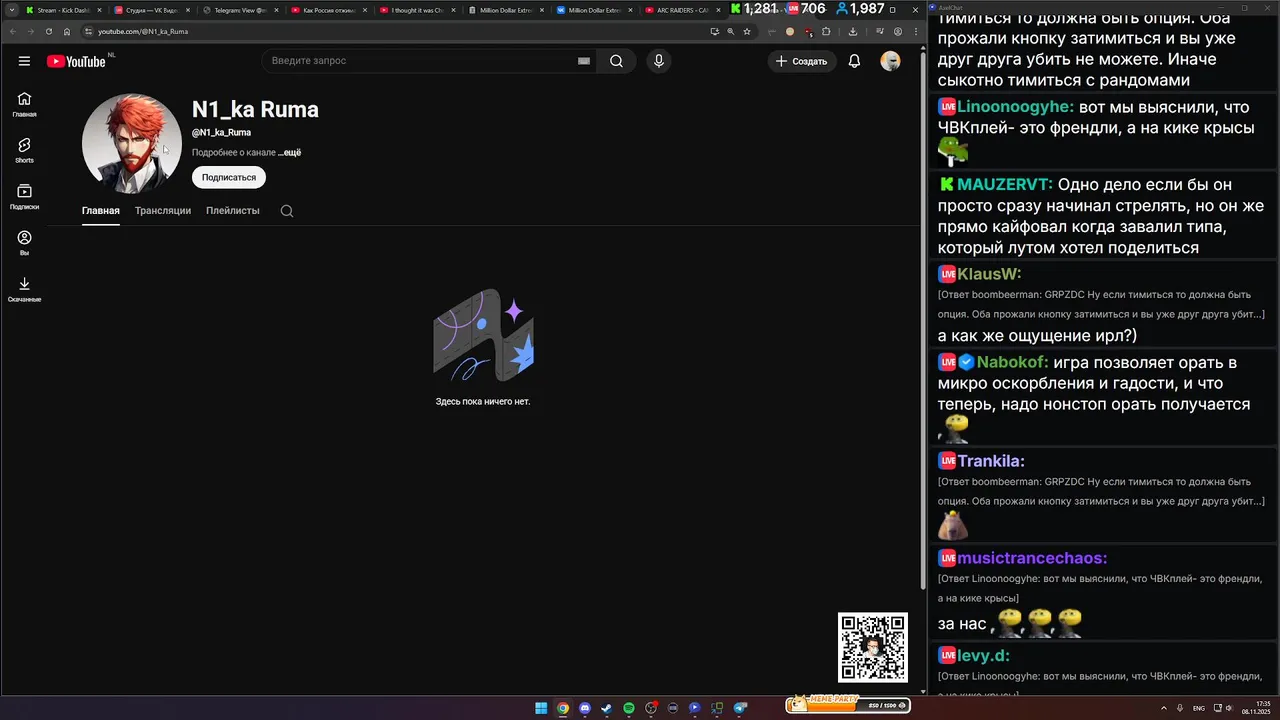Screen dimensions: 1280x720
Task: Open Shorts in the YouTube sidebar
Action: [x=24, y=151]
